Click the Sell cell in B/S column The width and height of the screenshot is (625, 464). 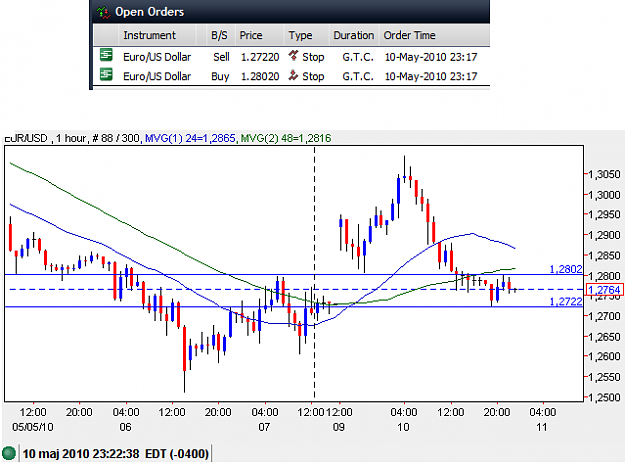(221, 57)
